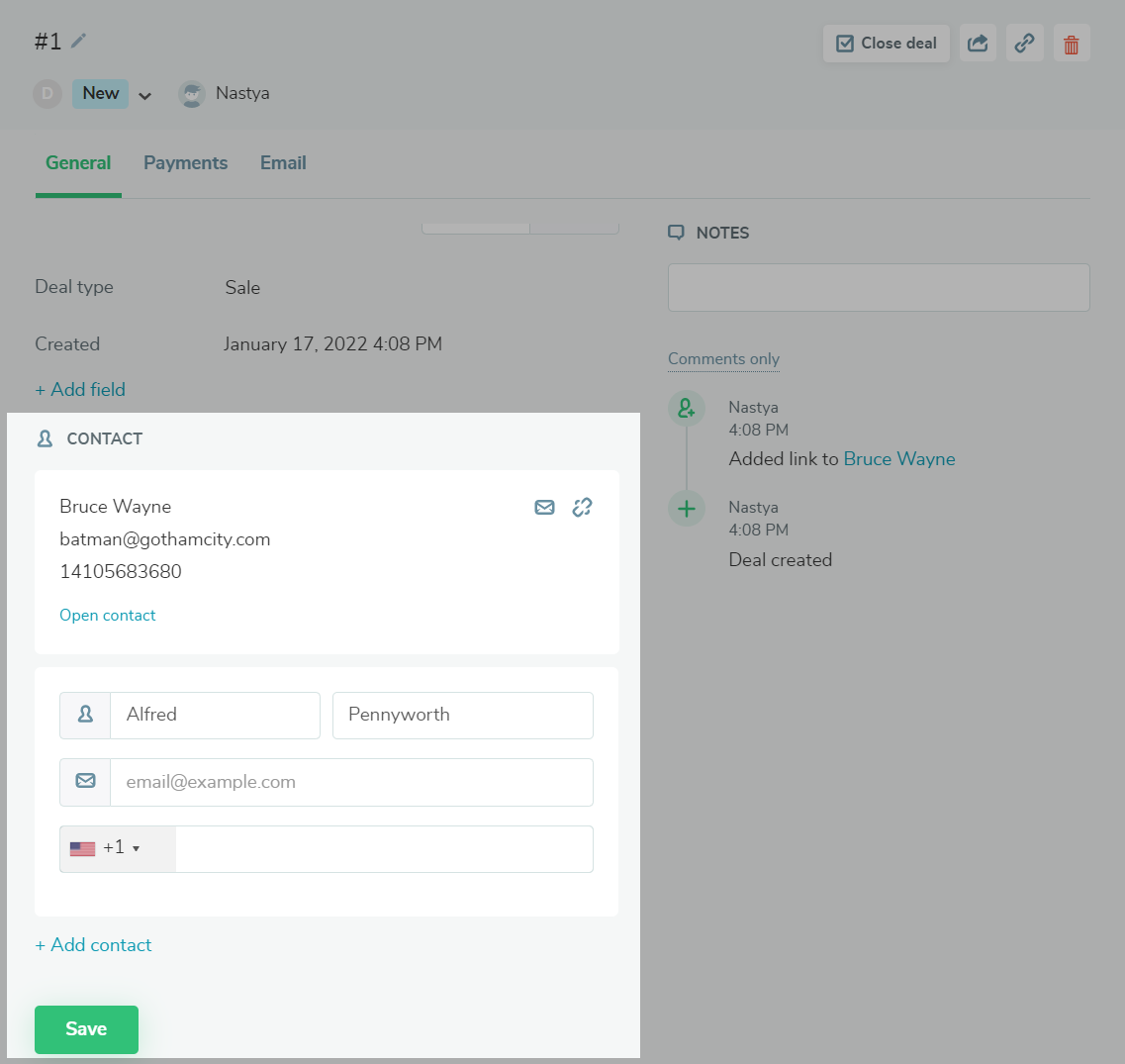The width and height of the screenshot is (1125, 1064).
Task: Click the Open contact link
Action: [x=108, y=616]
